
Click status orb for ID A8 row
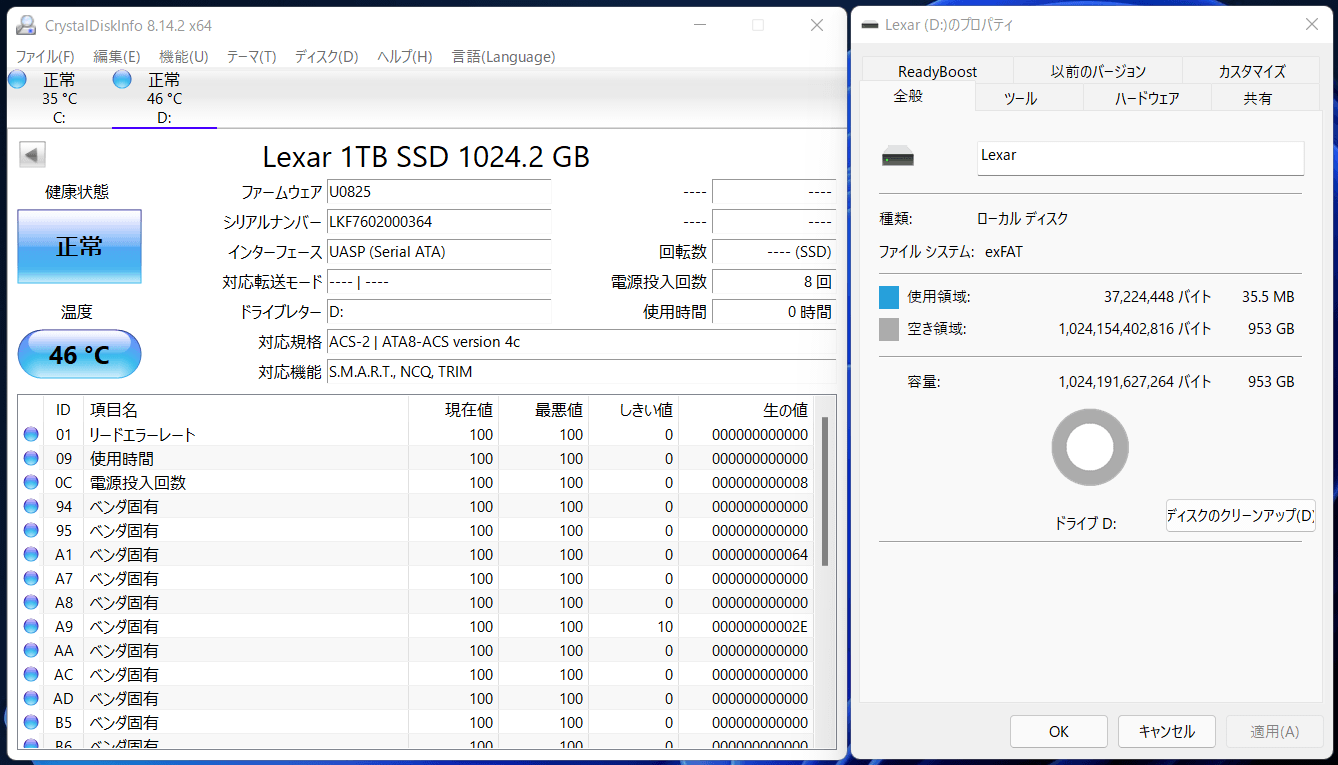31,603
